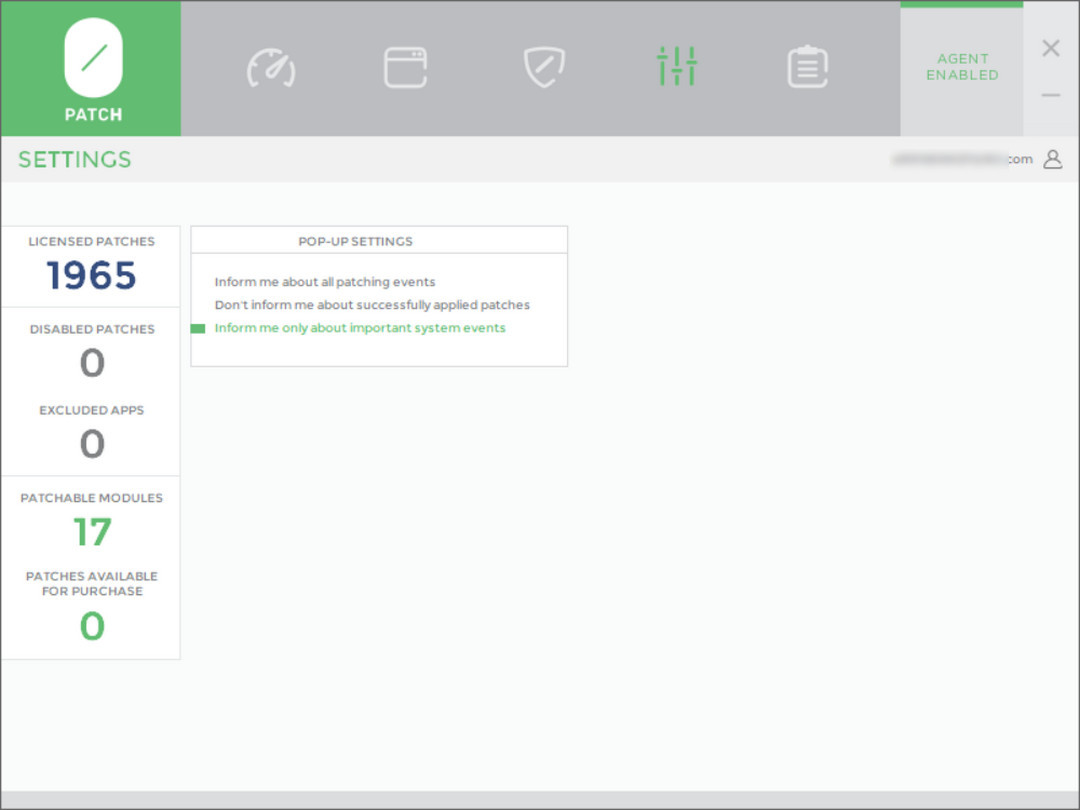Close the 0patch console window
1080x810 pixels.
click(x=1051, y=48)
